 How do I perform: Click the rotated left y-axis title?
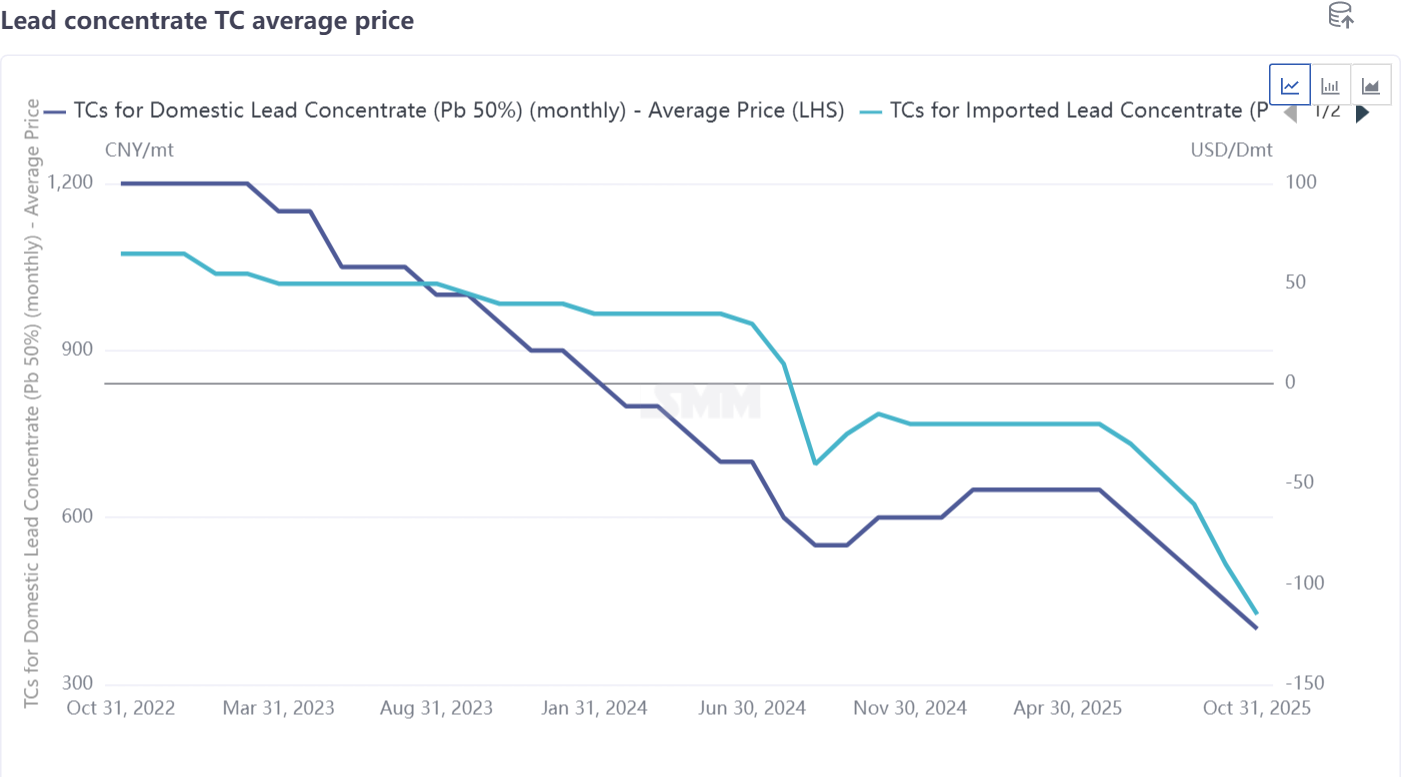32,404
